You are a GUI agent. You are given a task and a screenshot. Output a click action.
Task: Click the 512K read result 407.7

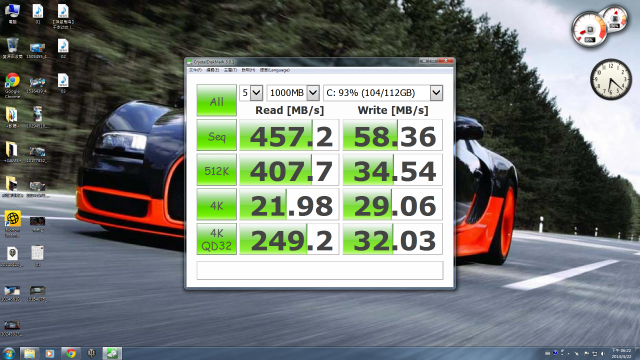(x=289, y=170)
